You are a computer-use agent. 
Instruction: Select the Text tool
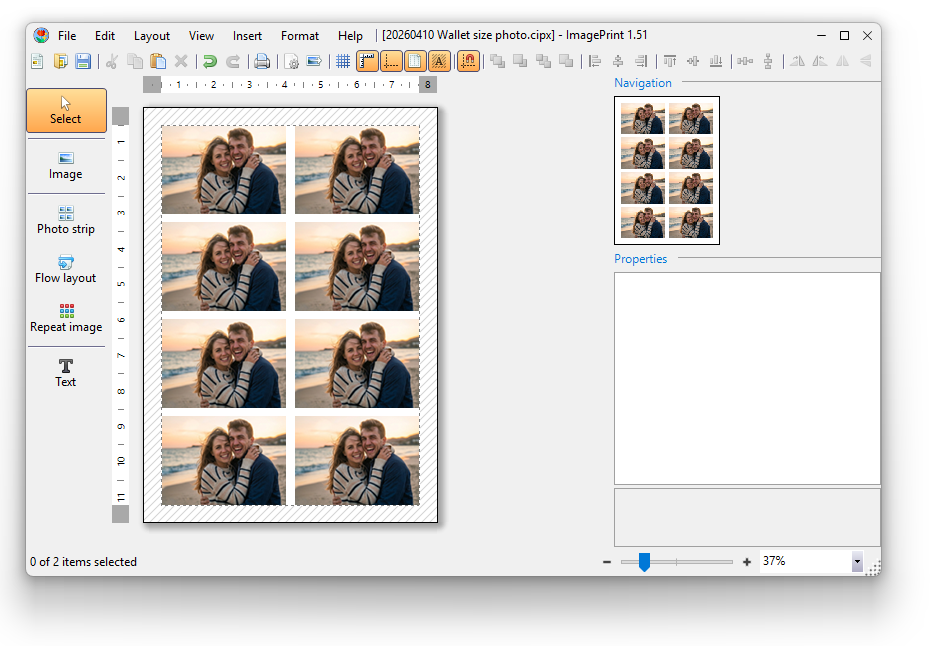click(x=65, y=372)
